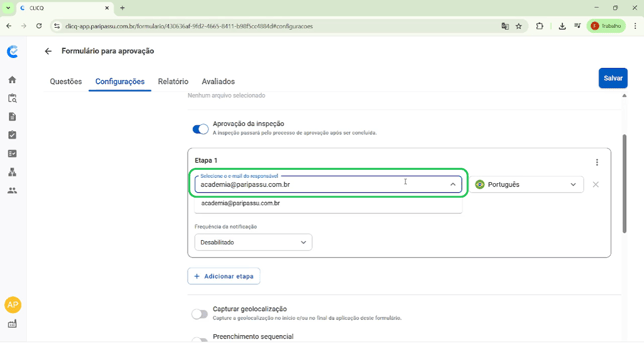Click the Salvar button

coord(613,78)
